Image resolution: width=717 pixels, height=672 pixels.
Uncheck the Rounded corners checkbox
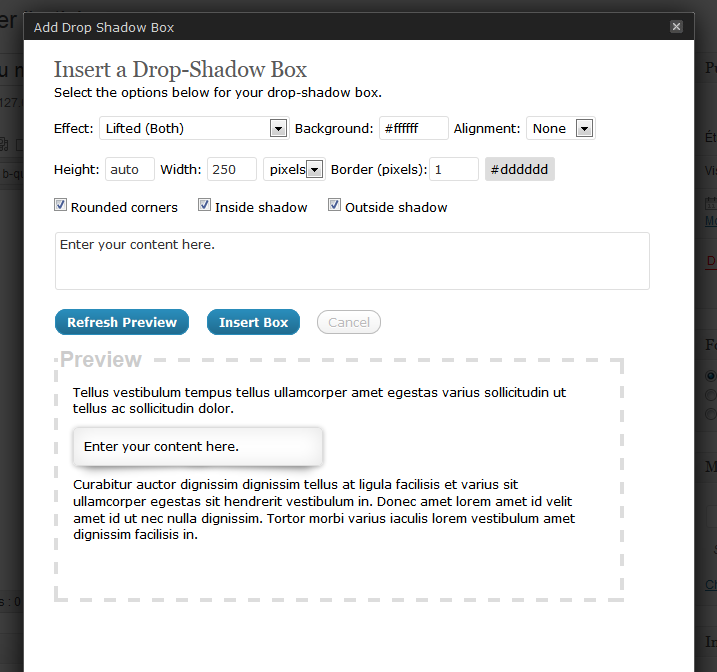(60, 205)
